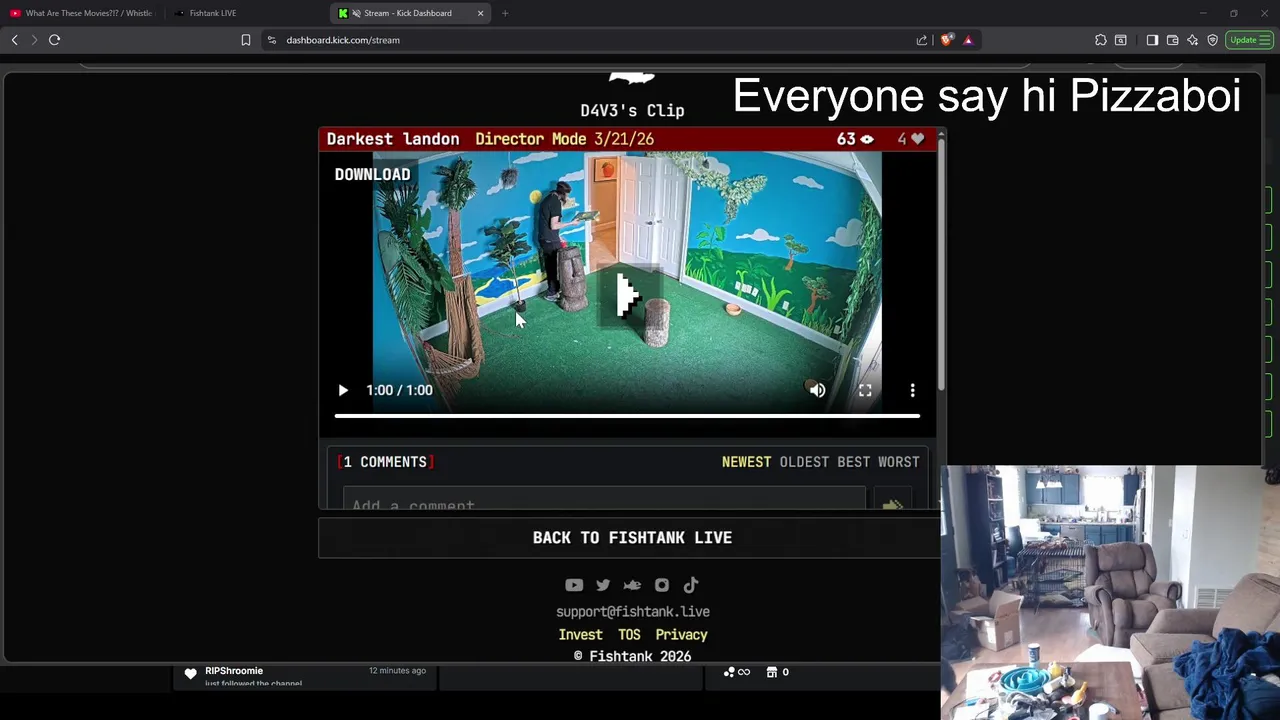Click the browser back arrow

[x=15, y=40]
